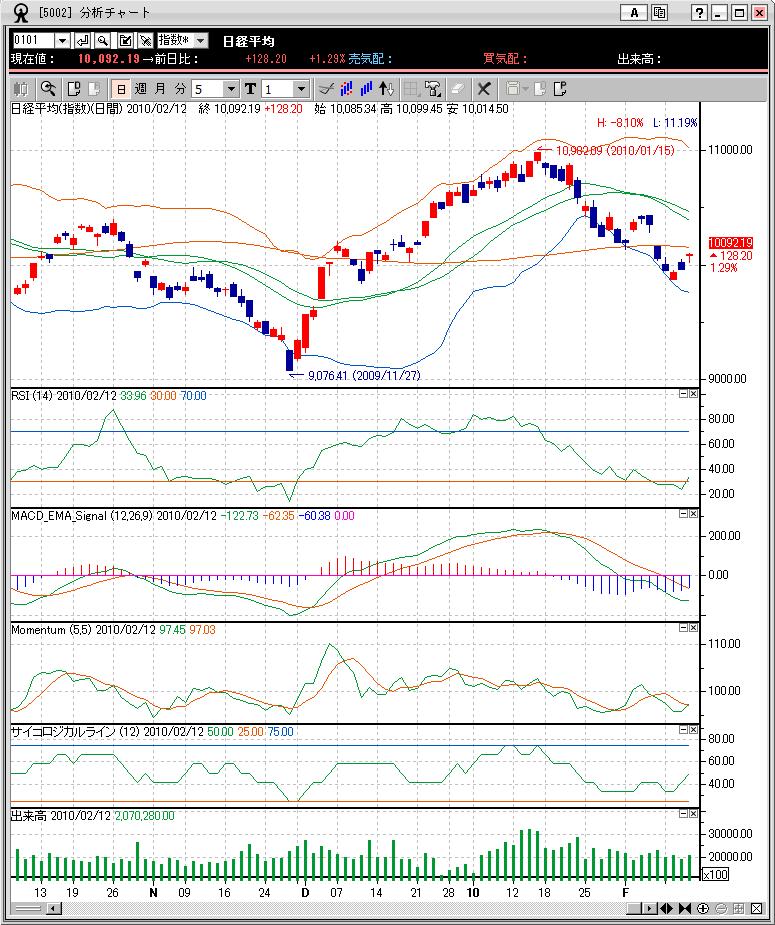Click the help question mark icon in the title bar

(x=697, y=13)
